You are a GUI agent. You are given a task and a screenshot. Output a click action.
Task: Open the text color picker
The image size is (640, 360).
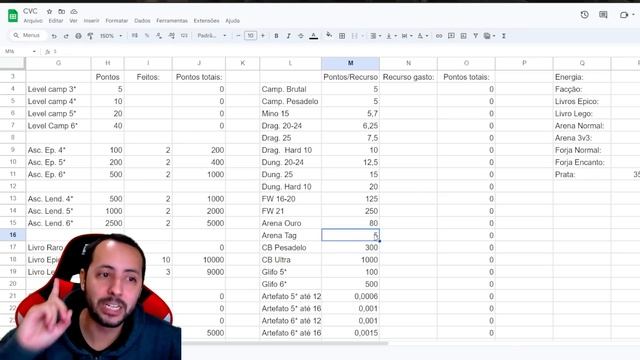313,36
